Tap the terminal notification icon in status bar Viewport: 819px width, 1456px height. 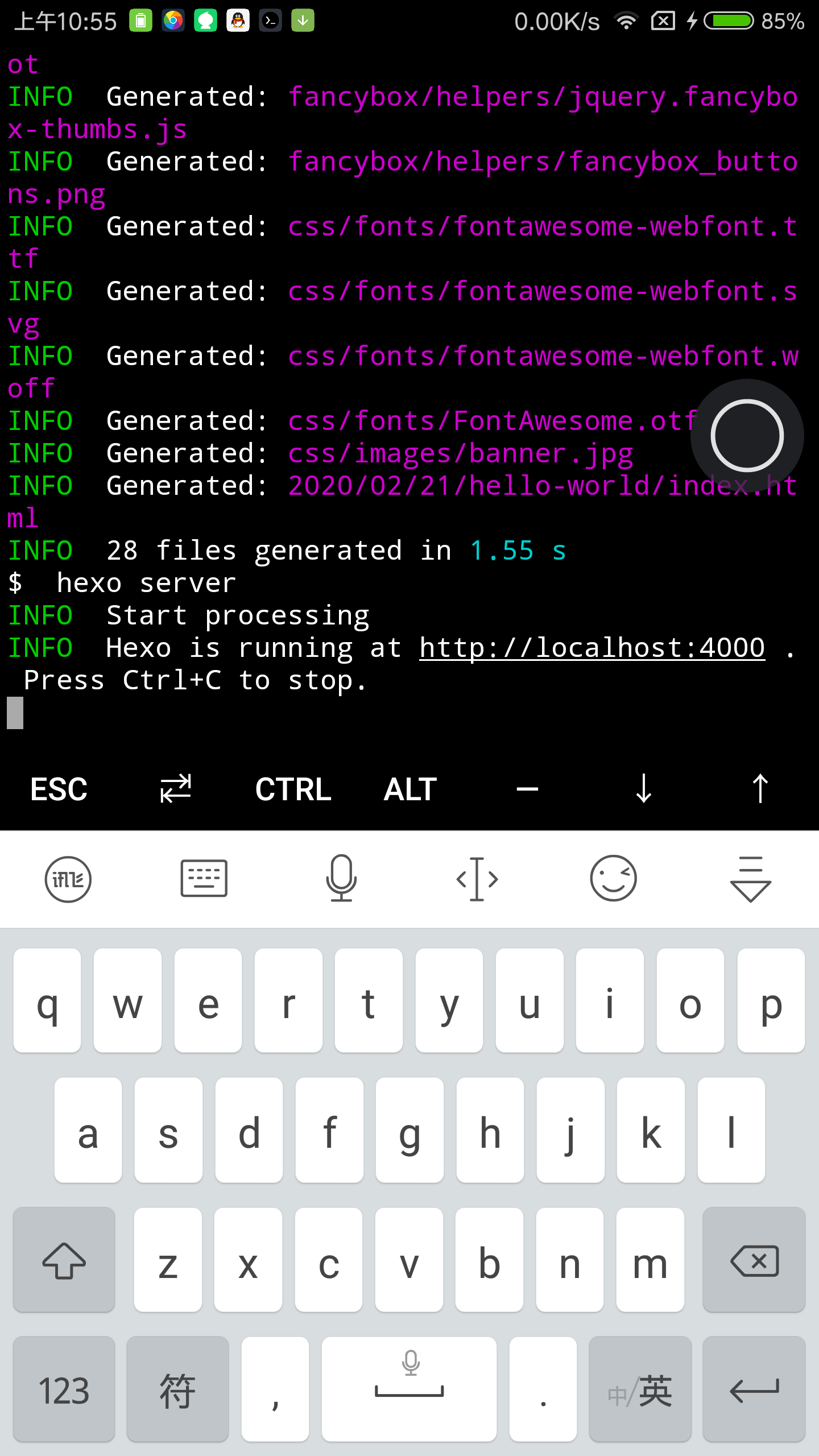pos(271,21)
